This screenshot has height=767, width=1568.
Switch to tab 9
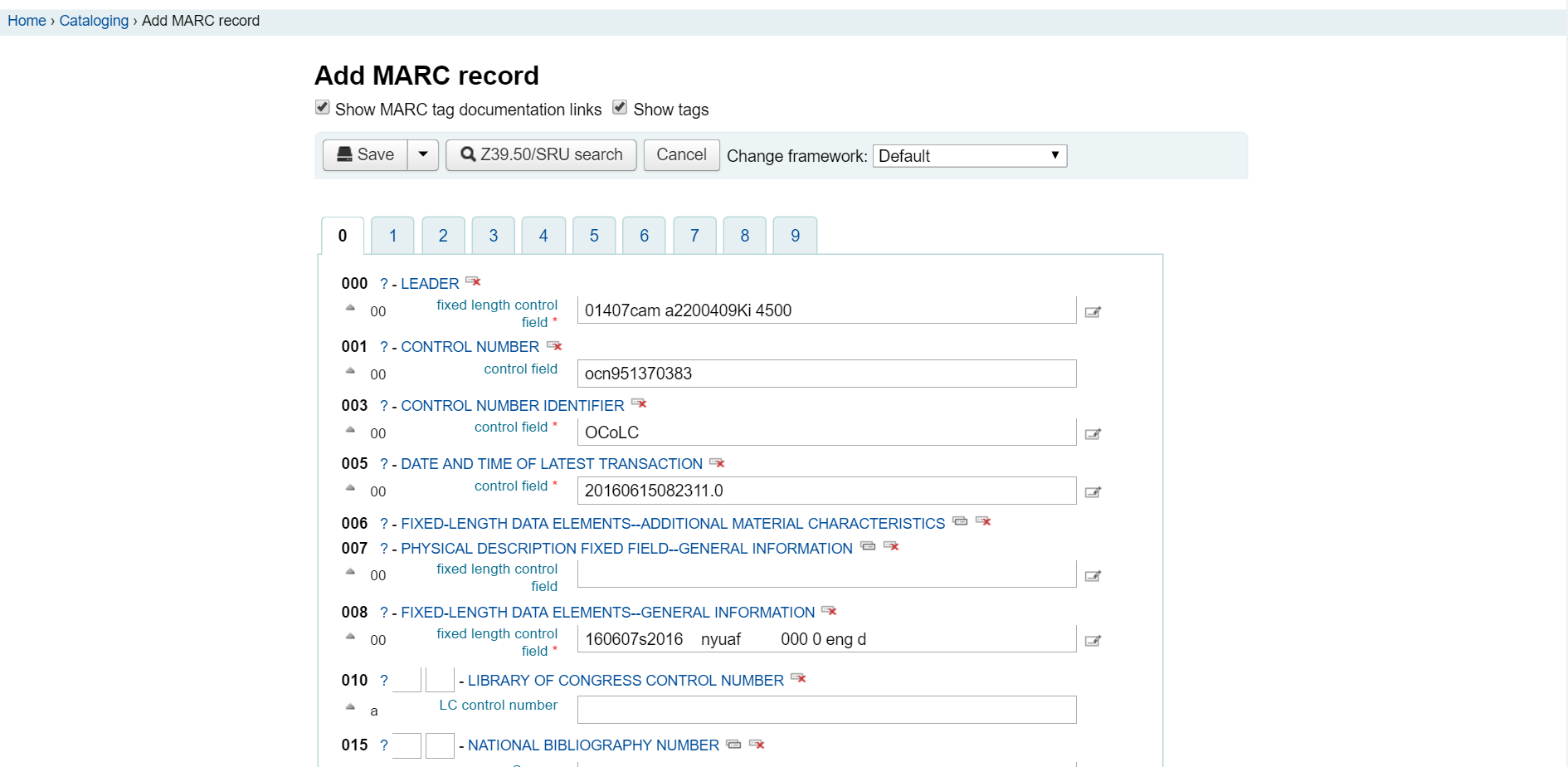click(x=795, y=236)
